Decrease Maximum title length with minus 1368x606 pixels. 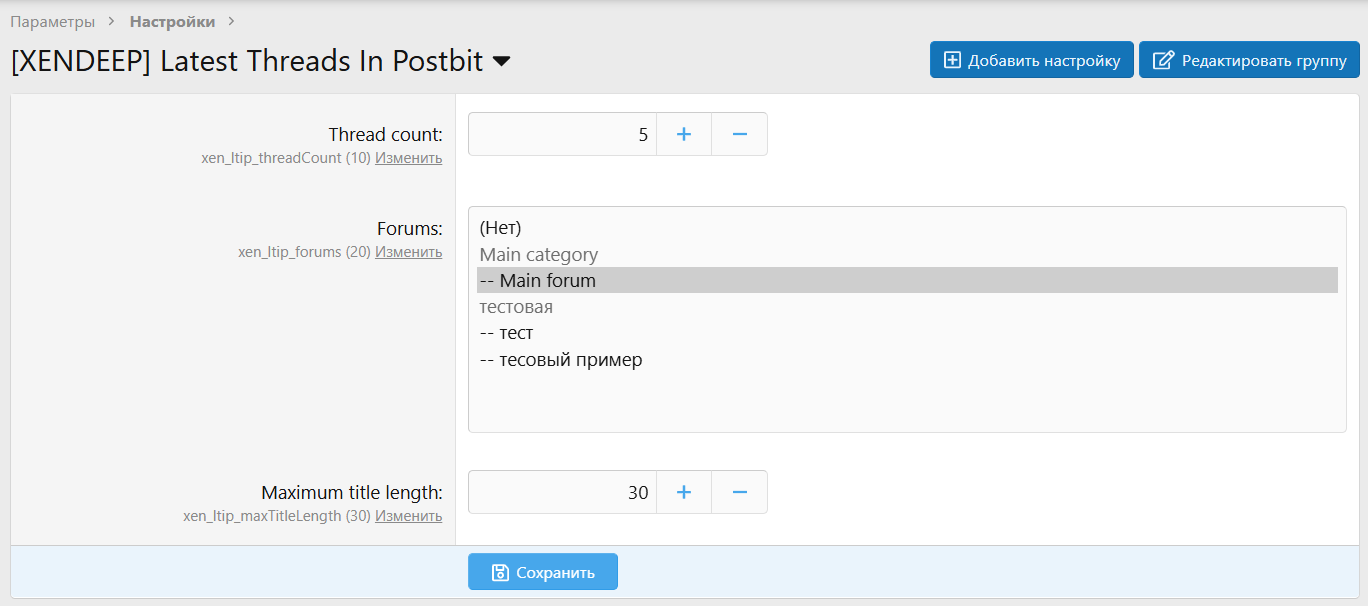click(740, 492)
